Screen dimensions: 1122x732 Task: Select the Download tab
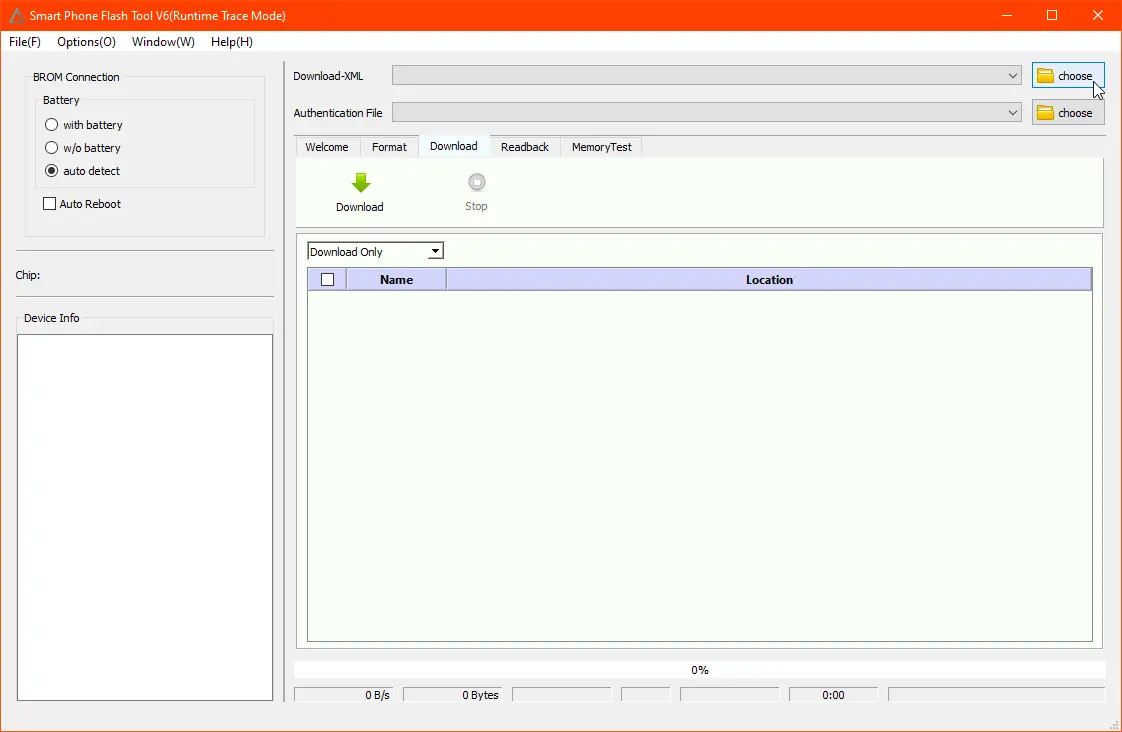pyautogui.click(x=454, y=146)
